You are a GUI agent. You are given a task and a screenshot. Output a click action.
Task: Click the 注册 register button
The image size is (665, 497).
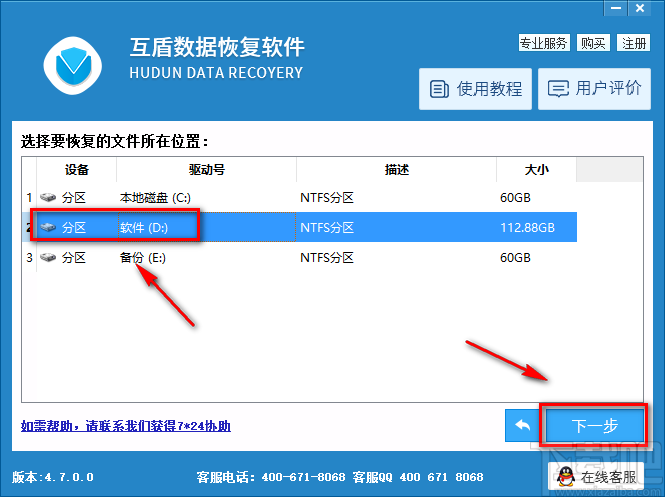point(634,43)
